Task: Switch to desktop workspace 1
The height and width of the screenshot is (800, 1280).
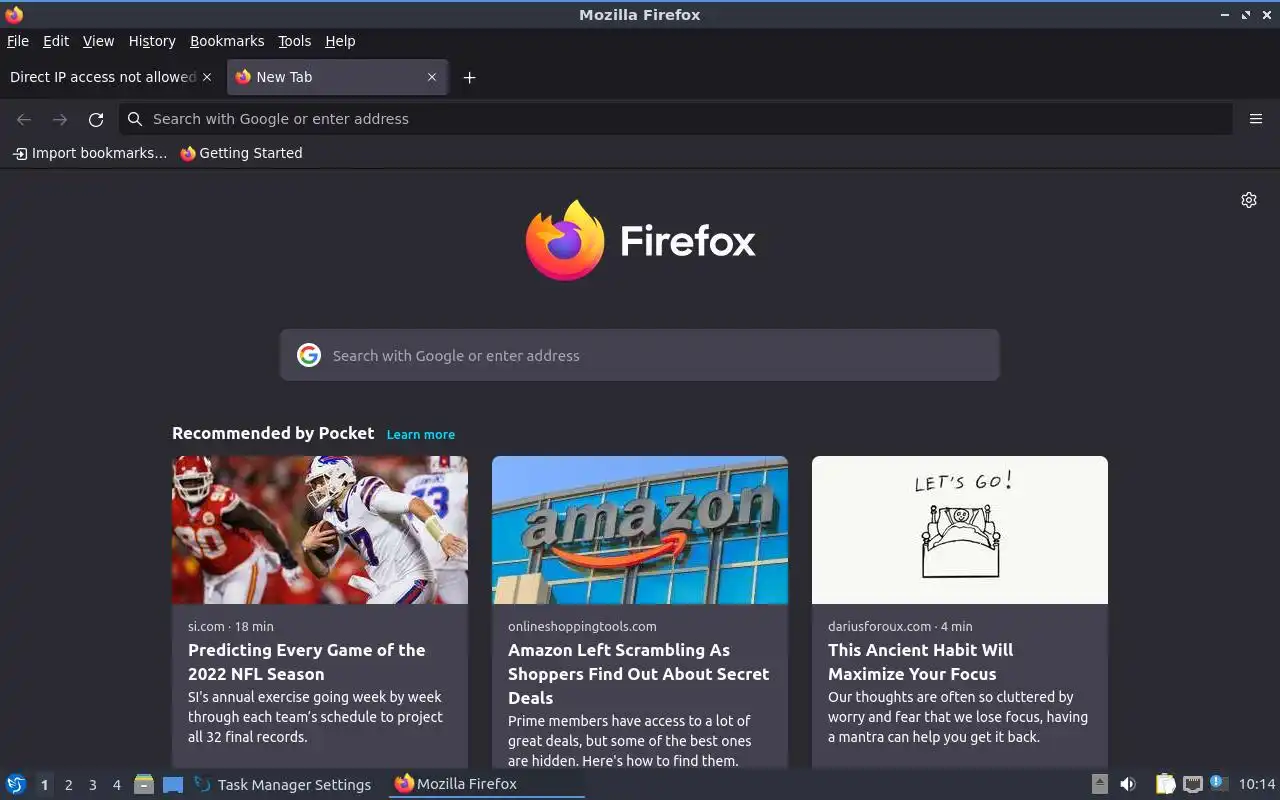Action: [x=44, y=785]
